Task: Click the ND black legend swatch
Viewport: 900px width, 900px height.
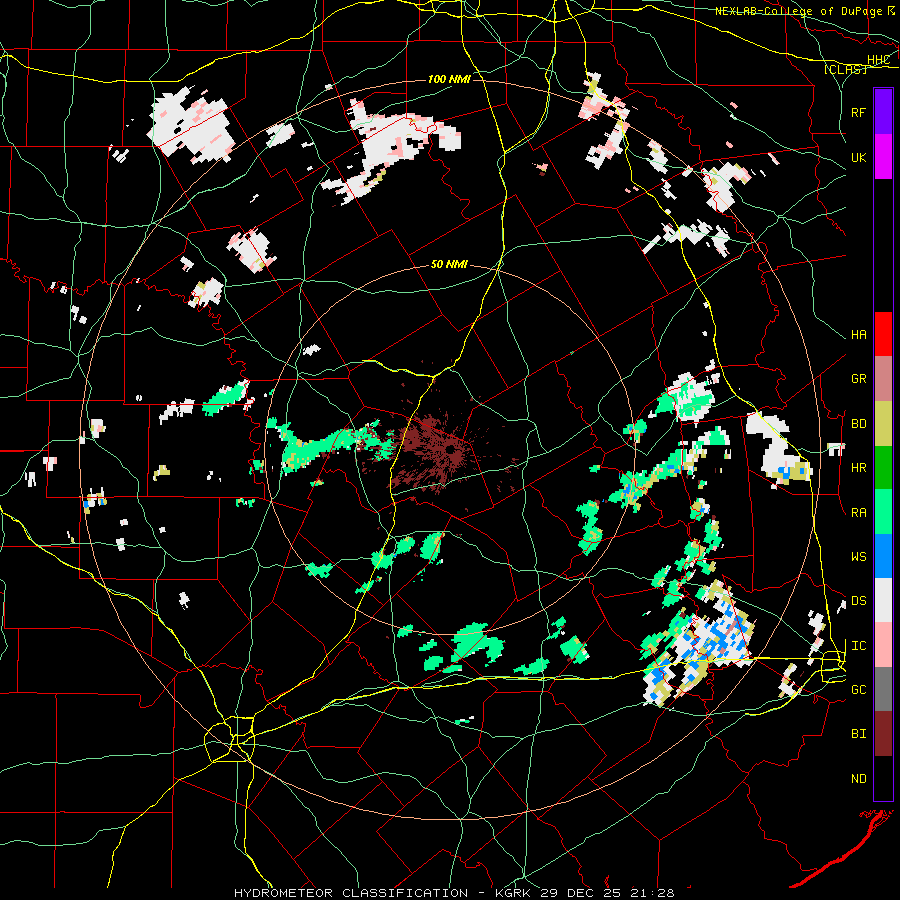Action: click(x=883, y=778)
